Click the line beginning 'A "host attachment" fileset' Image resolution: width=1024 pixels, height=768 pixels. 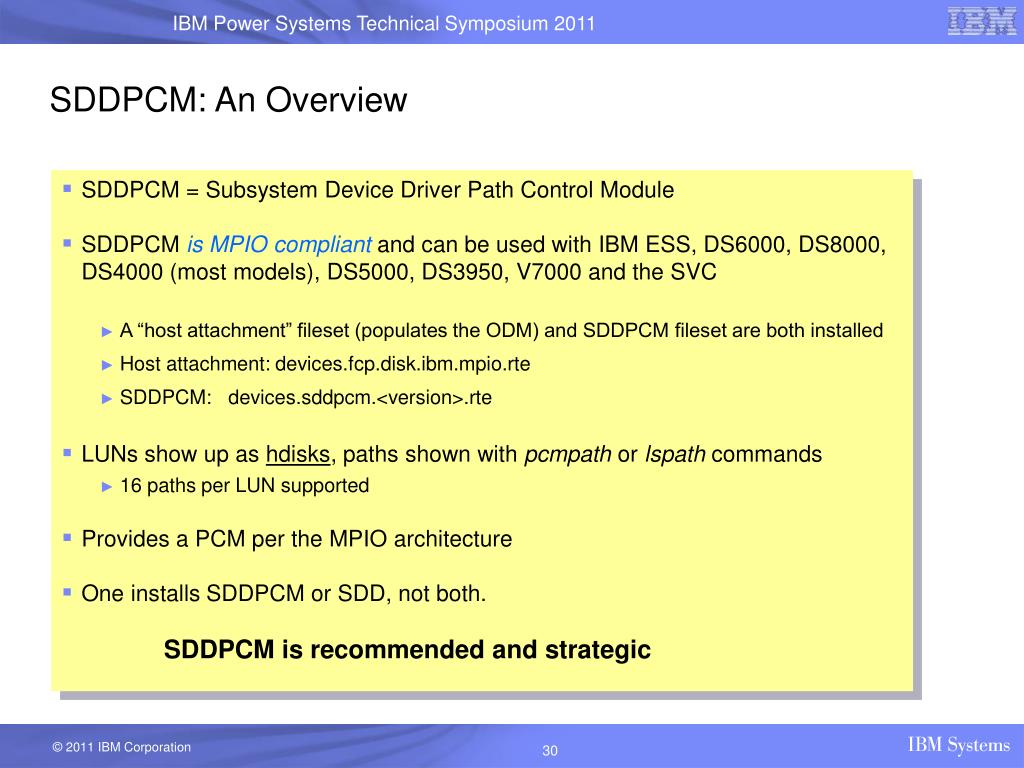pyautogui.click(x=501, y=330)
